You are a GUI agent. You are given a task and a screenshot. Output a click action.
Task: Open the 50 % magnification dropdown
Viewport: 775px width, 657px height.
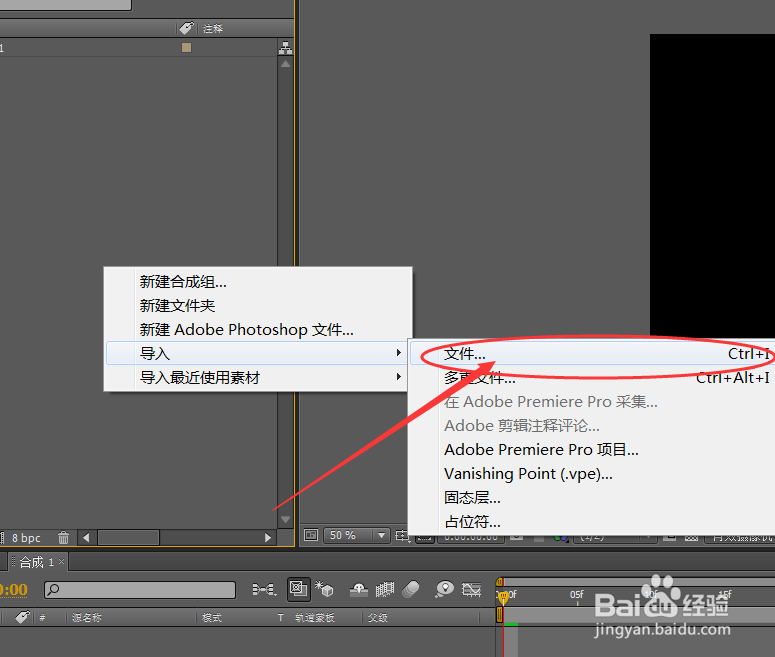(x=356, y=535)
